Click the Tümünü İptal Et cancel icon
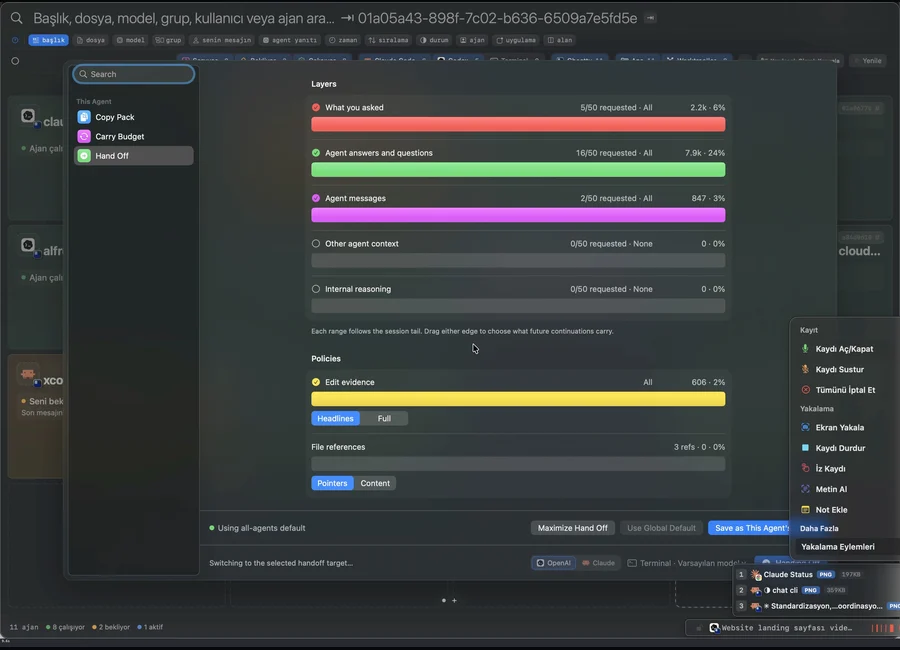The width and height of the screenshot is (900, 650). (805, 390)
